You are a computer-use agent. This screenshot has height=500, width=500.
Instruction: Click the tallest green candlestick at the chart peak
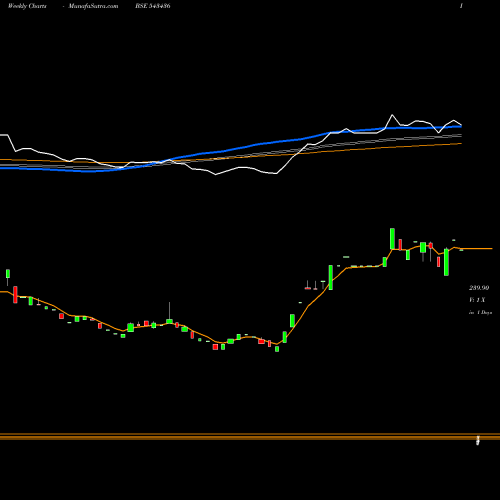coord(392,239)
